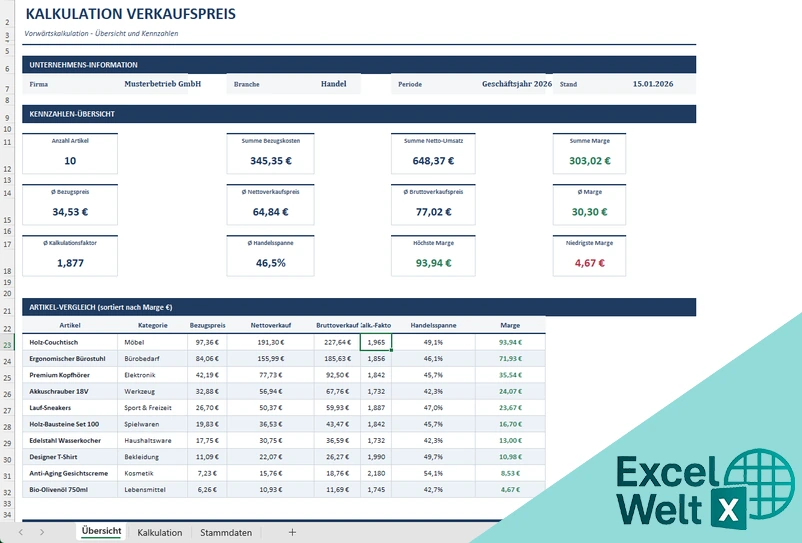
Task: Click the Marge column header
Action: click(510, 325)
